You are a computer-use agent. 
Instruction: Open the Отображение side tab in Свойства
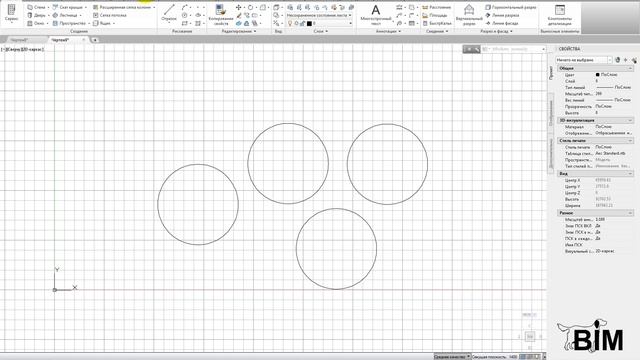[x=551, y=113]
